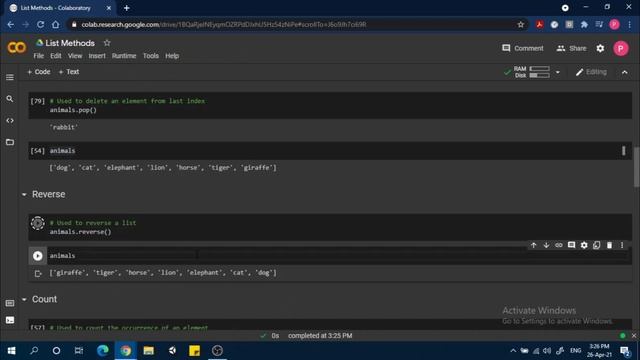Open Sticky Notes from taskbar
The width and height of the screenshot is (640, 360).
[194, 351]
